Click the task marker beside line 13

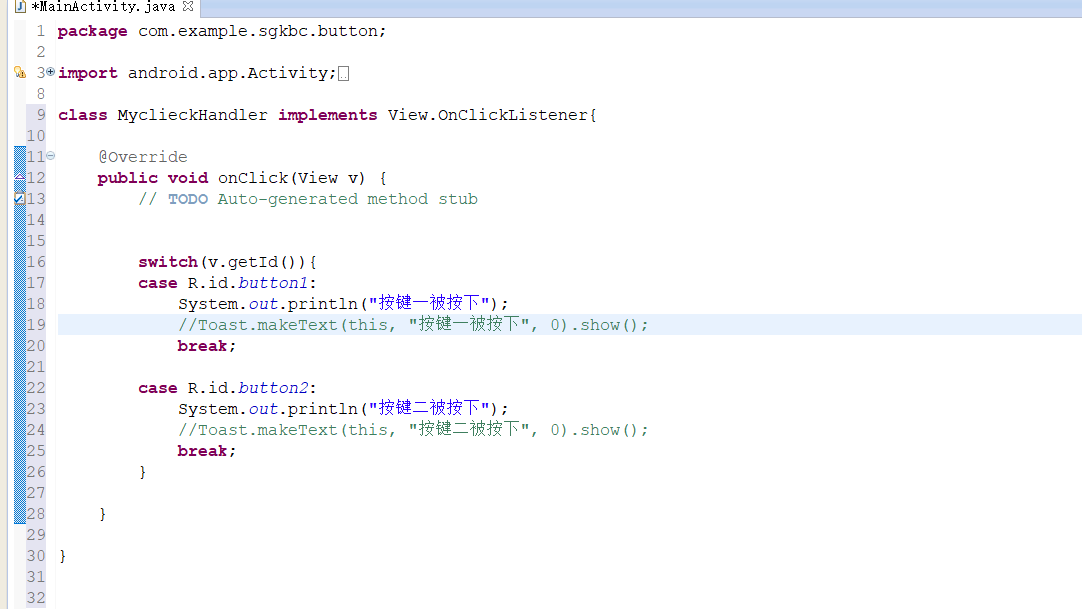[x=19, y=197]
